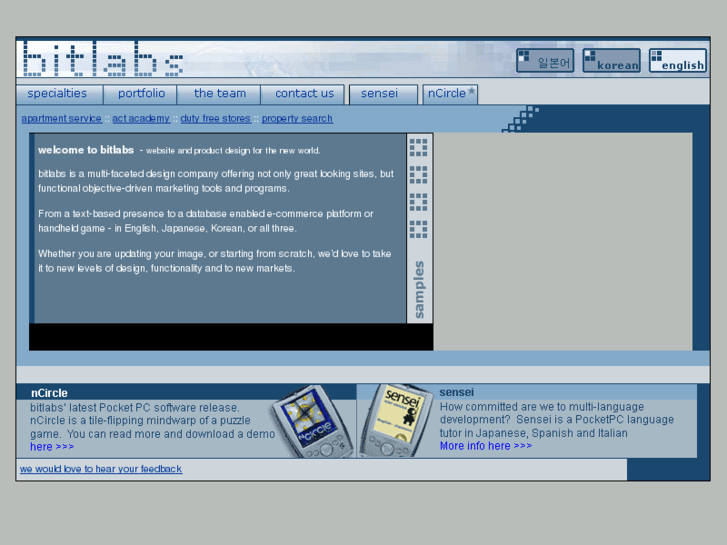Click the nCircle Pocket PC device image

(x=313, y=421)
